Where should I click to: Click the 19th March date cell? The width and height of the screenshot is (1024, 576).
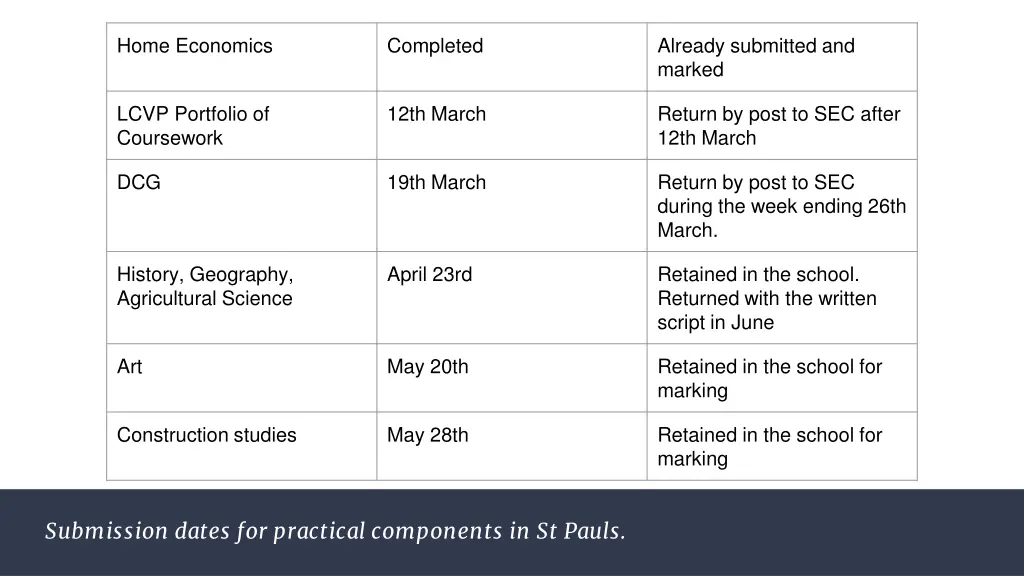click(x=512, y=206)
